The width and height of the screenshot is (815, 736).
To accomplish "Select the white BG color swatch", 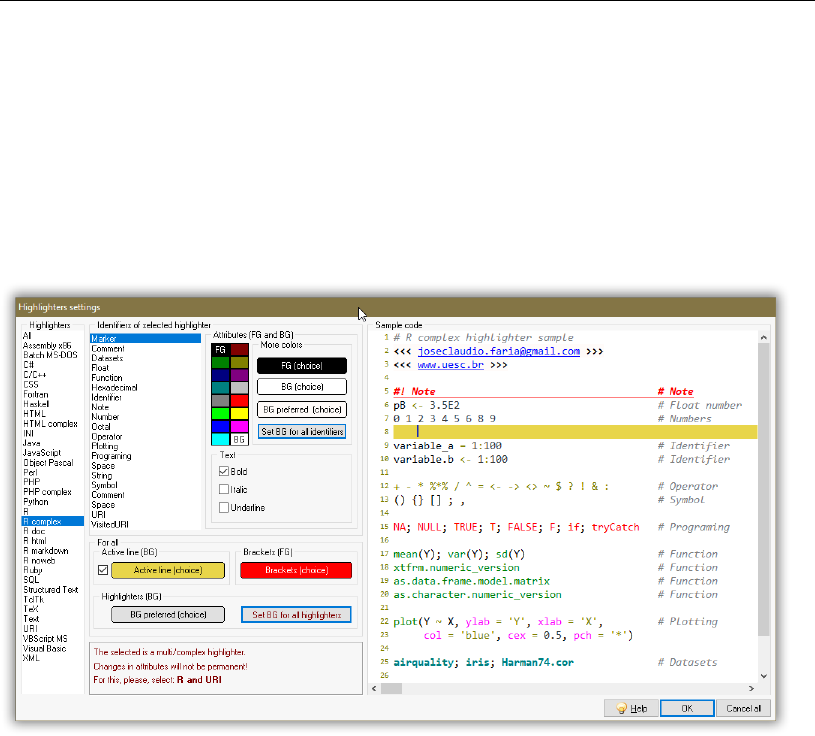I will (x=238, y=439).
